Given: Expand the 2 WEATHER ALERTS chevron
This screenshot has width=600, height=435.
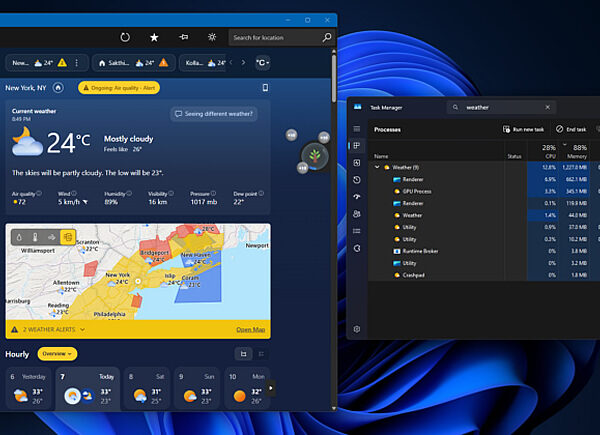Looking at the screenshot, I should (x=83, y=329).
